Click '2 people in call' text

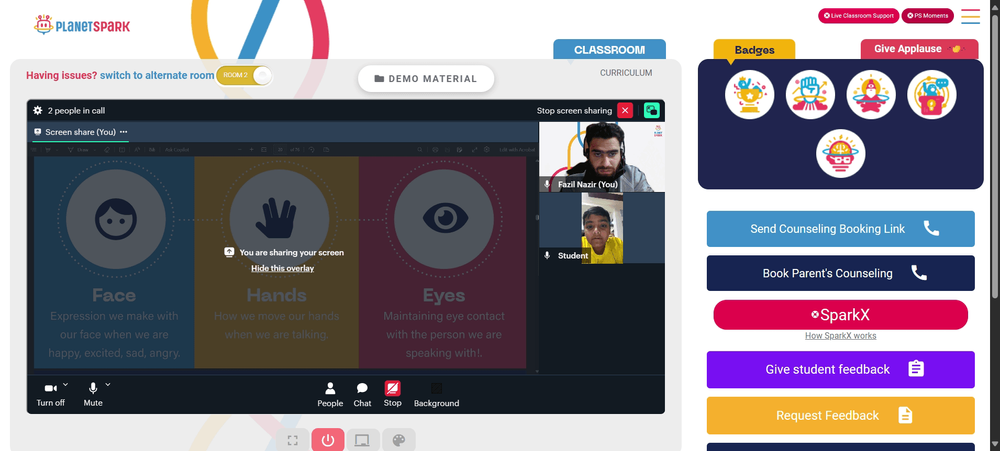(x=77, y=110)
